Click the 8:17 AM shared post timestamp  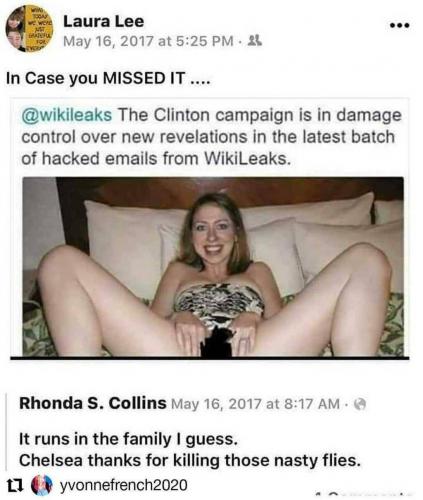pos(255,404)
